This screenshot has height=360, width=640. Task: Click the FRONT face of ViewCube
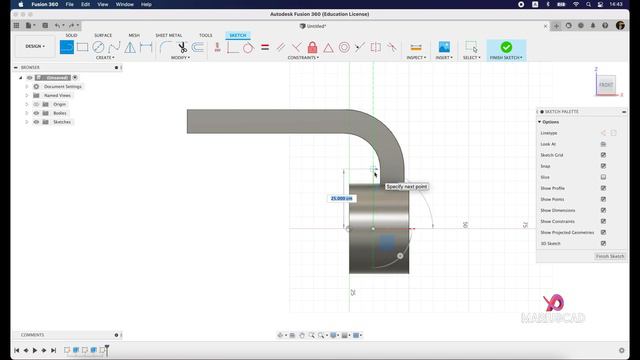pos(606,85)
